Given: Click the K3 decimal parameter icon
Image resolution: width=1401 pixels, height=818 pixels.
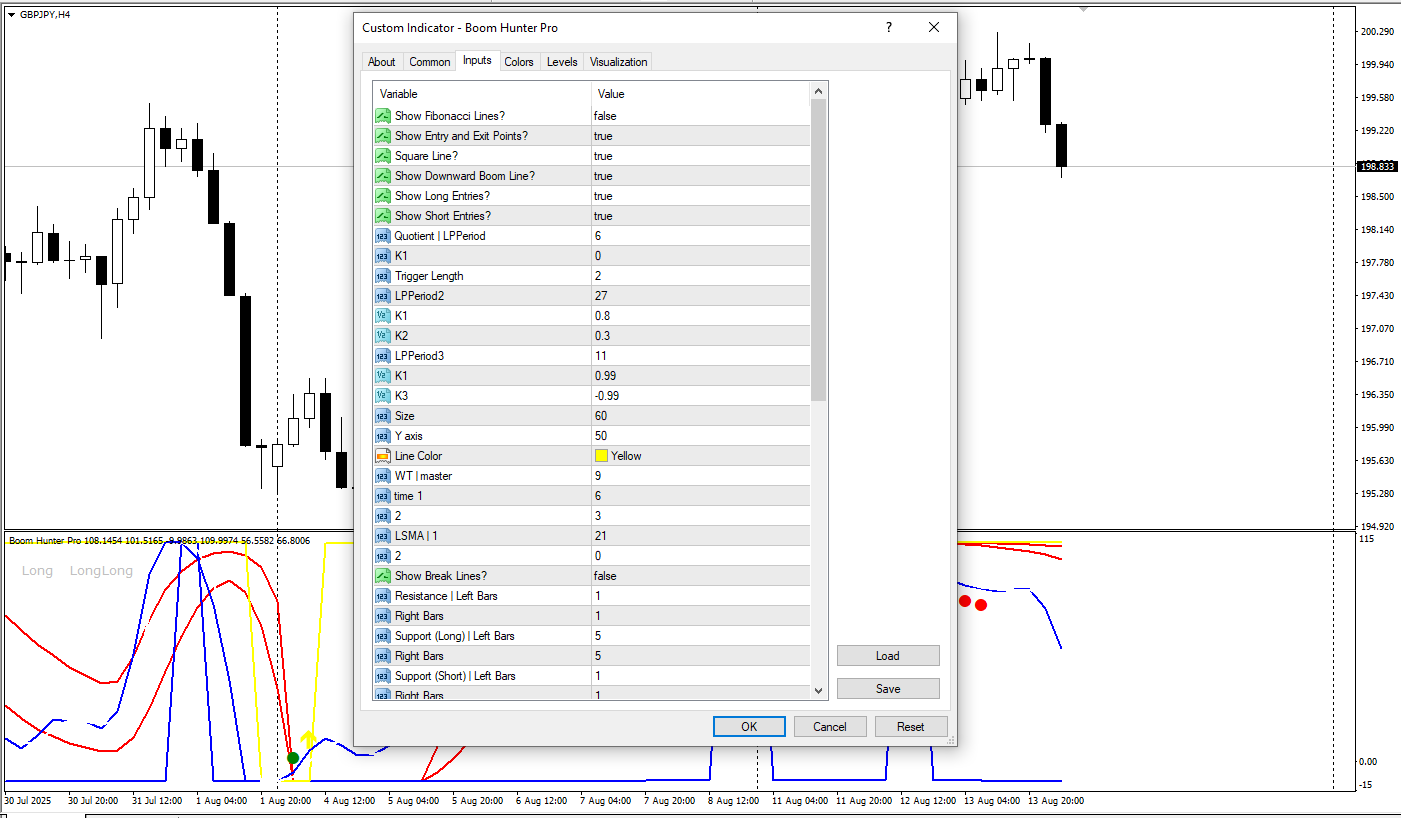Looking at the screenshot, I should click(382, 396).
